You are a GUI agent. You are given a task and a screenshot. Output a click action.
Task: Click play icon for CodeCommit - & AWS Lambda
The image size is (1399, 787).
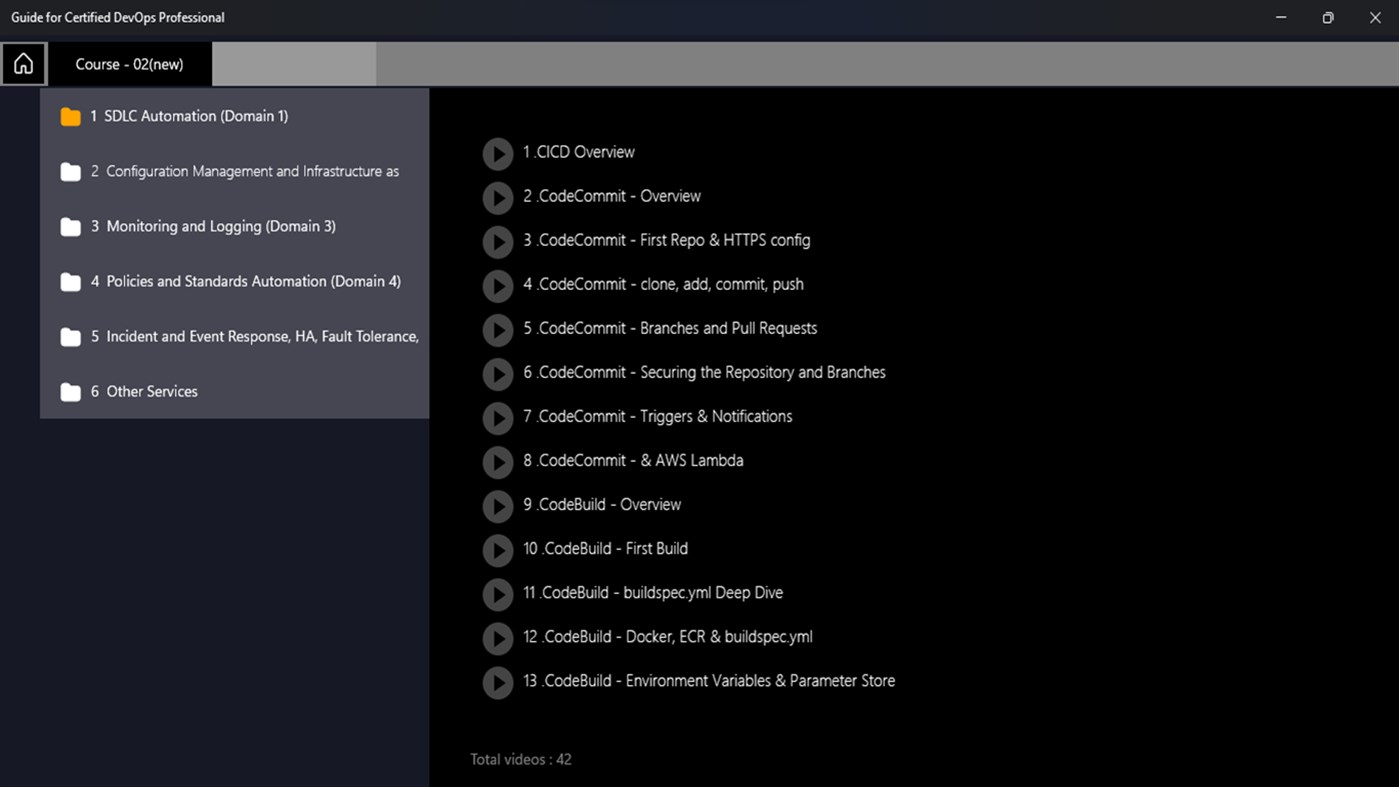pos(497,461)
